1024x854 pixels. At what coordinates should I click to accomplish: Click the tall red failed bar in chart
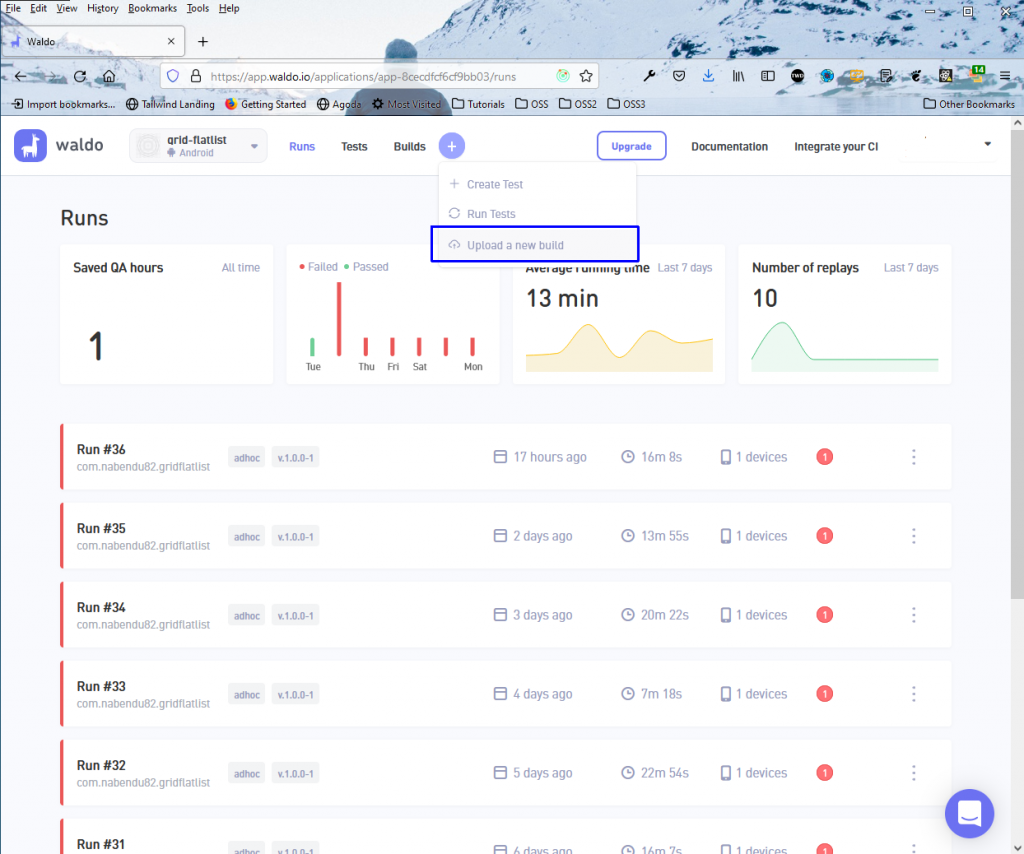339,319
